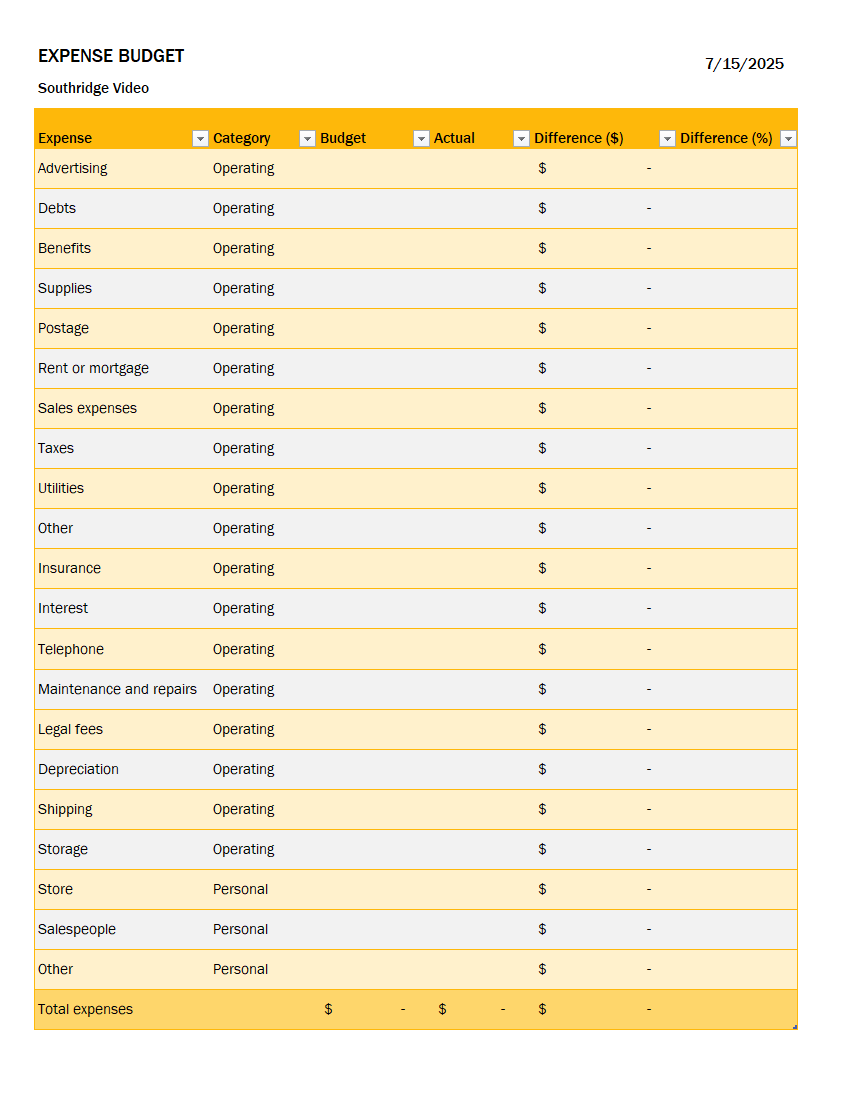
Task: Expand the Difference ($) filter arrow
Action: click(667, 139)
